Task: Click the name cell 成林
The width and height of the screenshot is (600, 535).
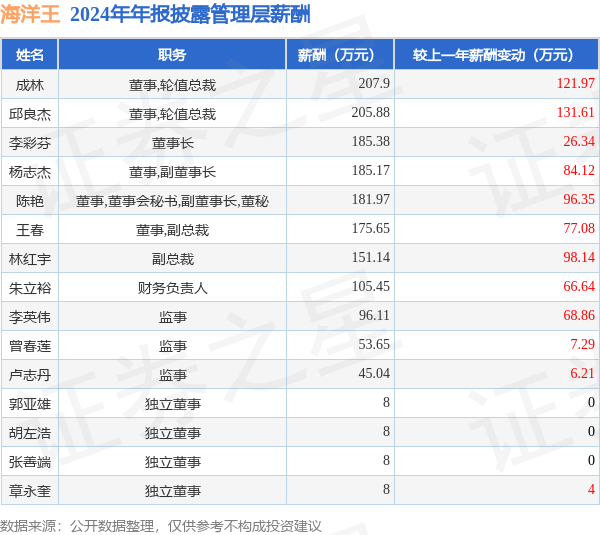Action: coord(30,85)
